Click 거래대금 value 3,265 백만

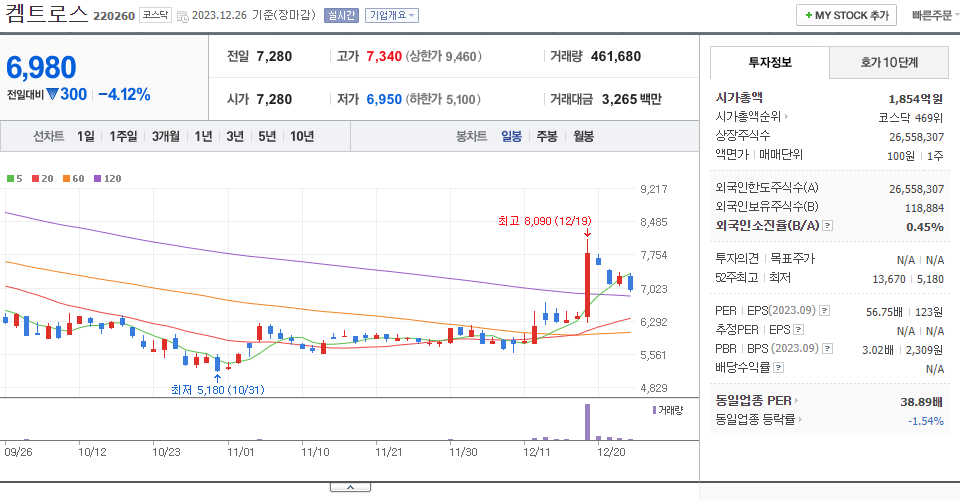[632, 99]
